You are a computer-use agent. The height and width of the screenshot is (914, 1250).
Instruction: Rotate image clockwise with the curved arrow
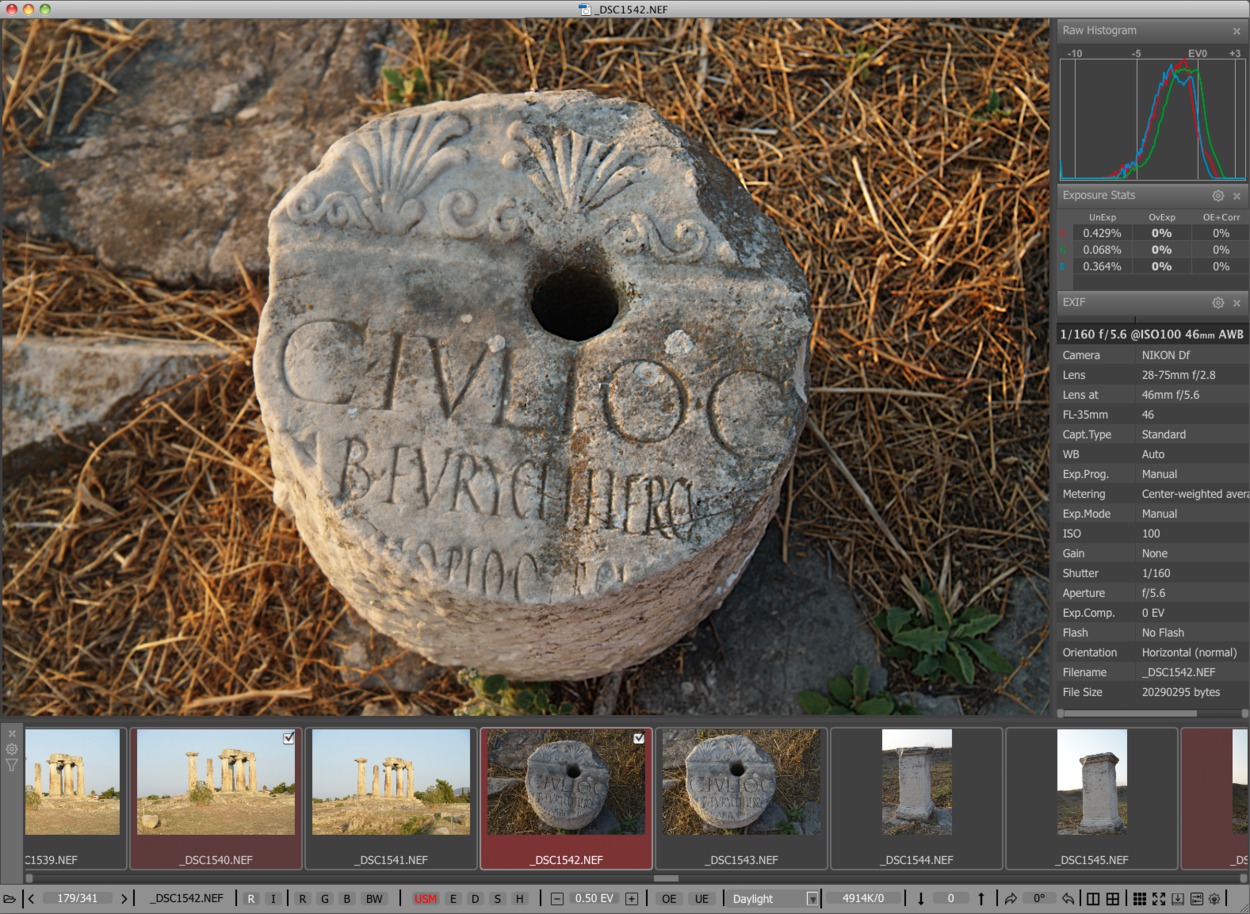1011,899
